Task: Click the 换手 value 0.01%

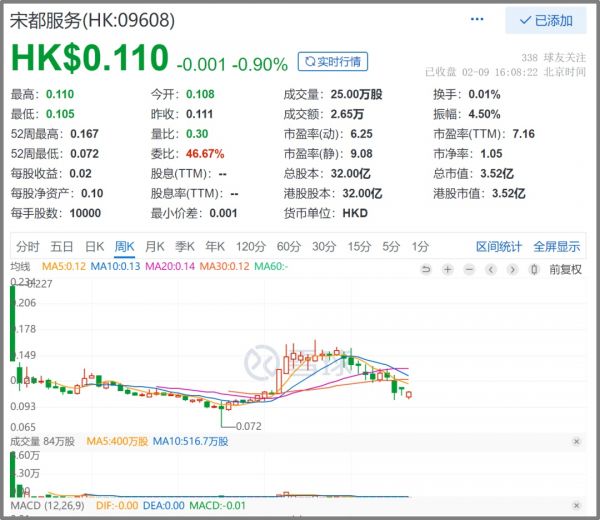Action: (484, 95)
